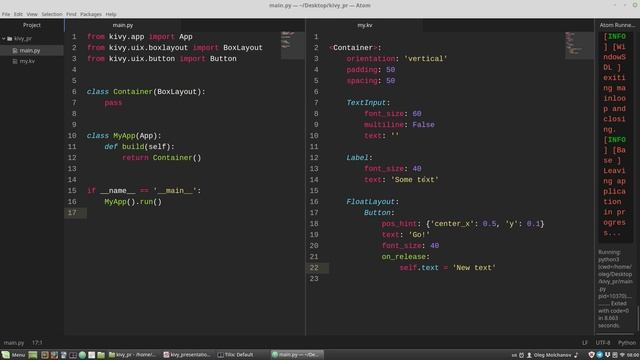Click "orientation: 'vertical'" in my.kv

coord(397,59)
